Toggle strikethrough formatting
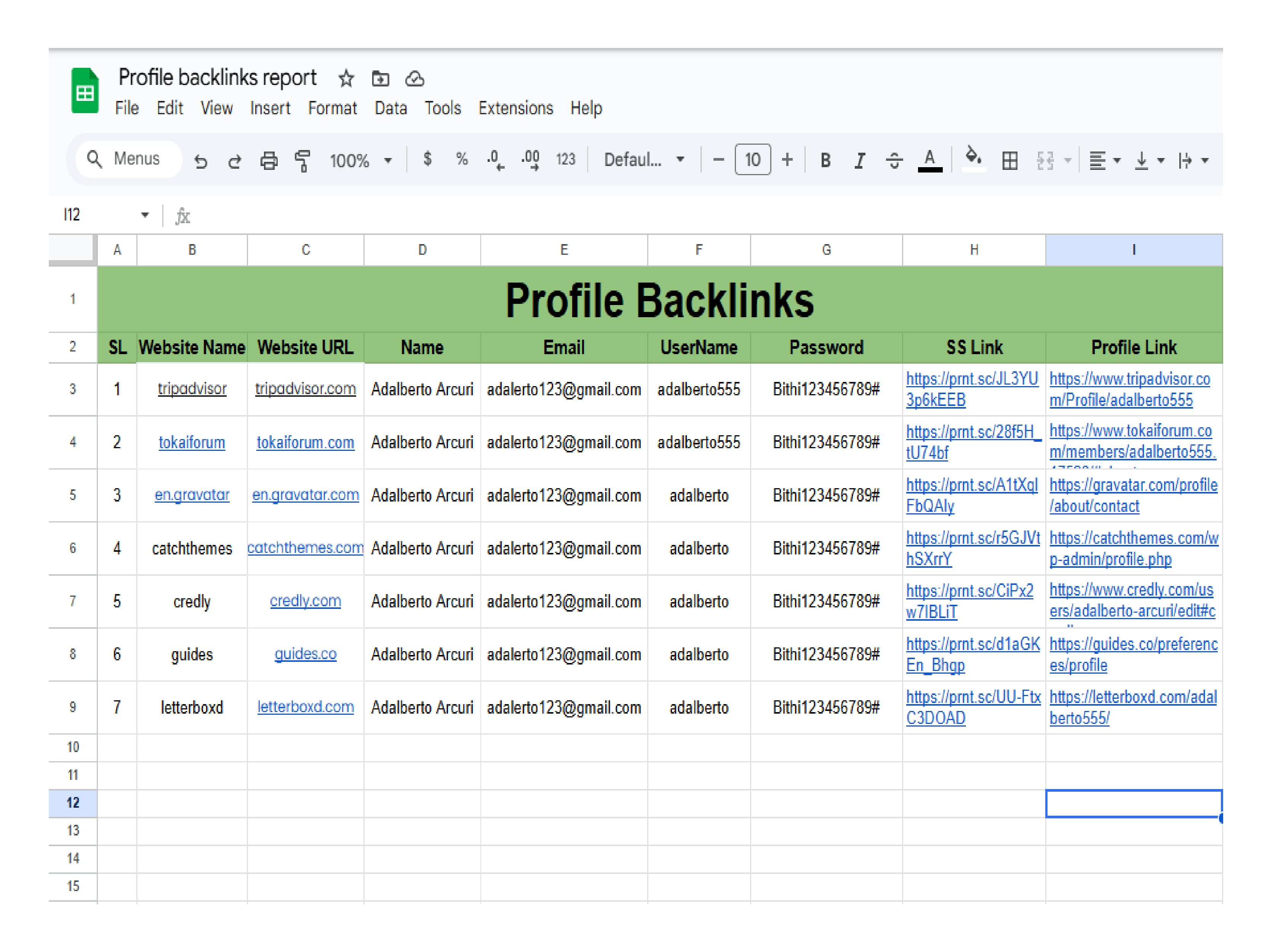This screenshot has height=952, width=1270. (894, 161)
